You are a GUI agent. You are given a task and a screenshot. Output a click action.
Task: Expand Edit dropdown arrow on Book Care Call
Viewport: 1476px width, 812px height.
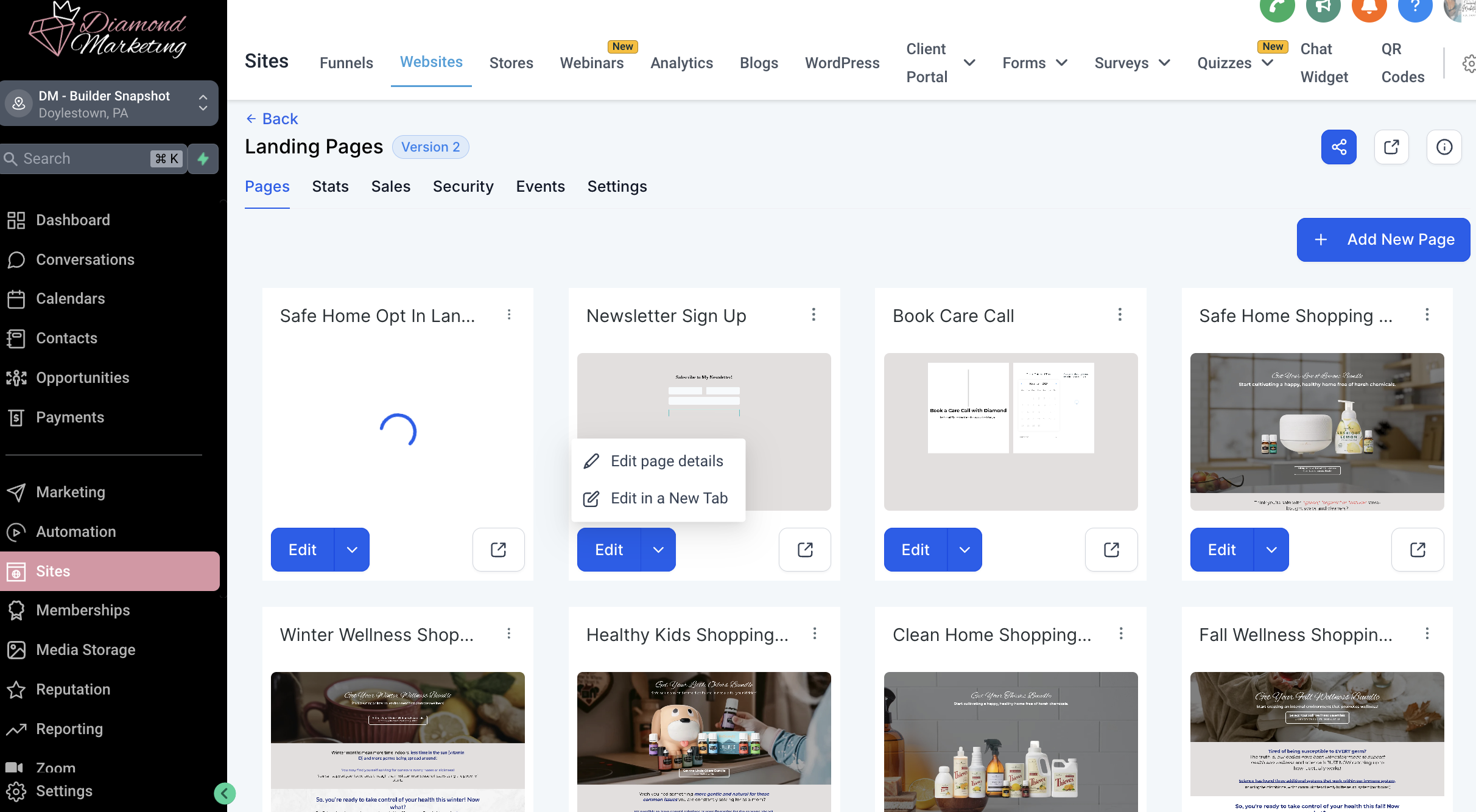click(x=965, y=550)
